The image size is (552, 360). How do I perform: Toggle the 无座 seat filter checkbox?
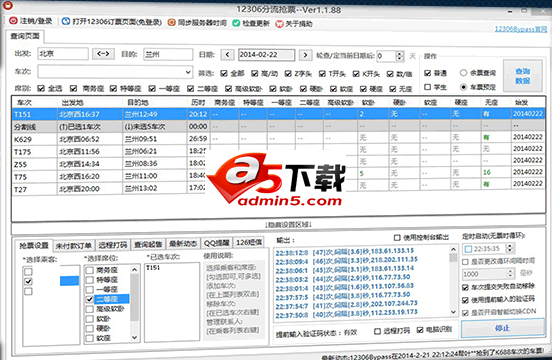[x=393, y=89]
